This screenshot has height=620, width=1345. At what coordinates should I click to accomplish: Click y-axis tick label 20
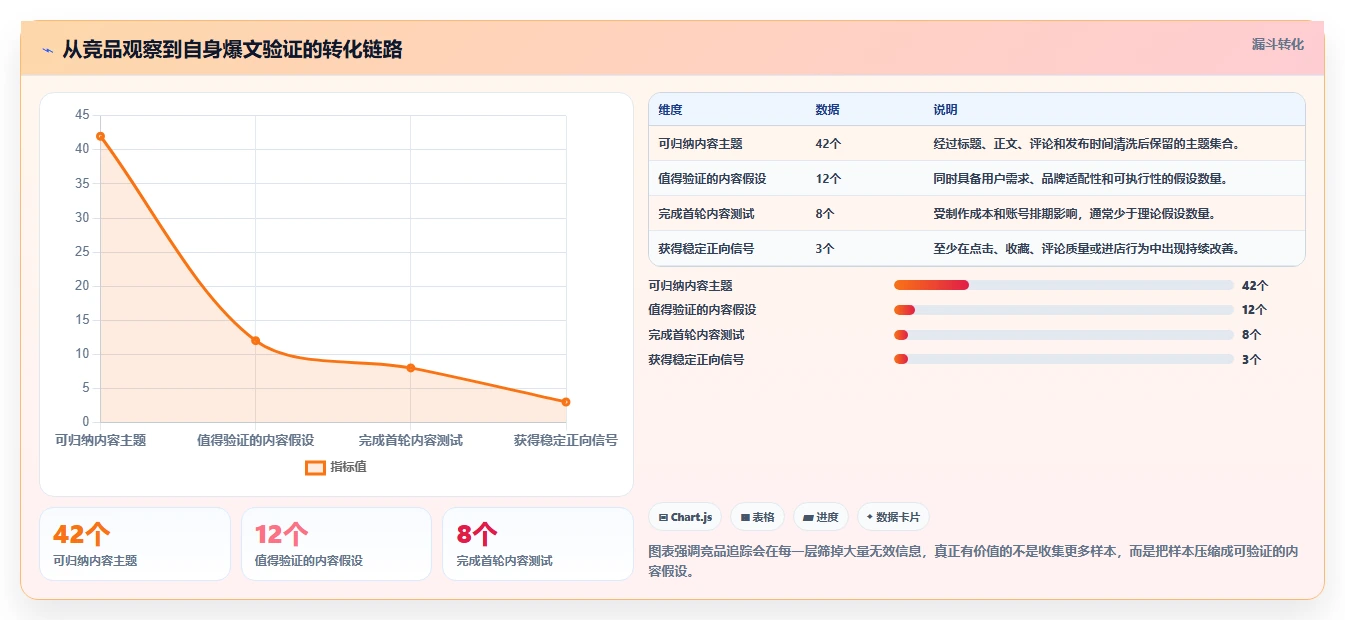[82, 286]
